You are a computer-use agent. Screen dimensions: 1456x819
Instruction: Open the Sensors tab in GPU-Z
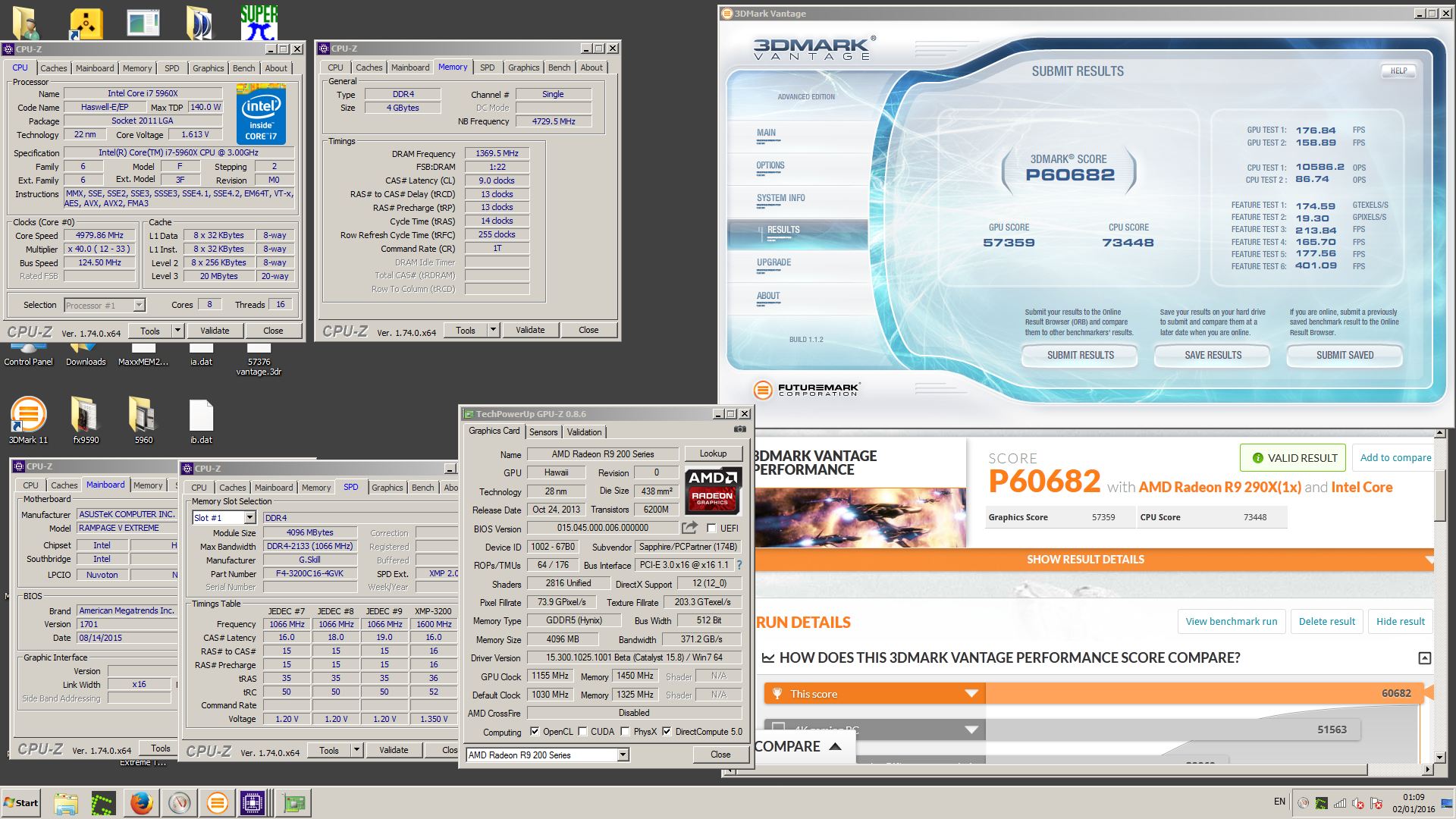point(543,432)
